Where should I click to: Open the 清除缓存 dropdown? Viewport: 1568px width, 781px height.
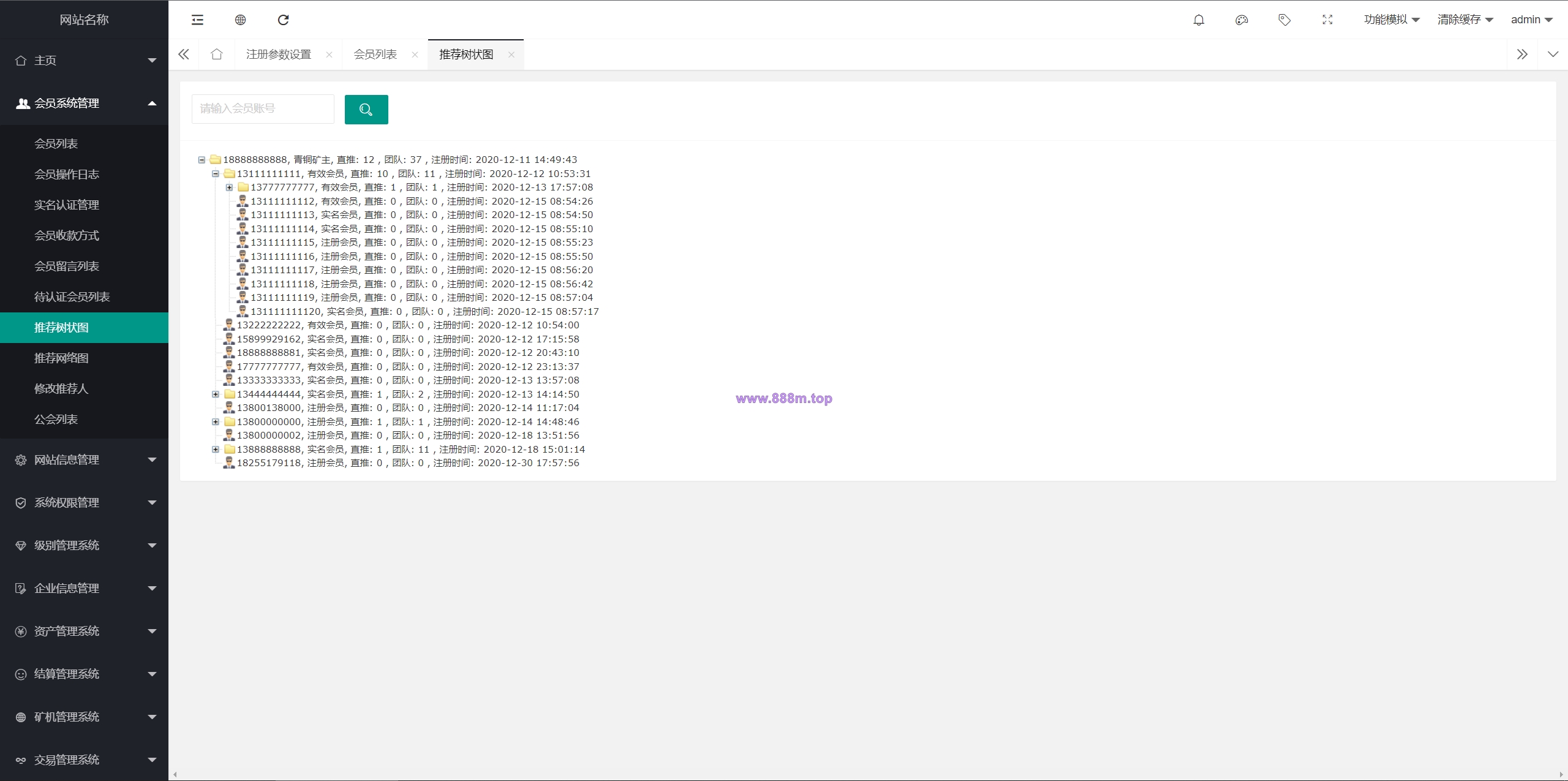[x=1465, y=20]
